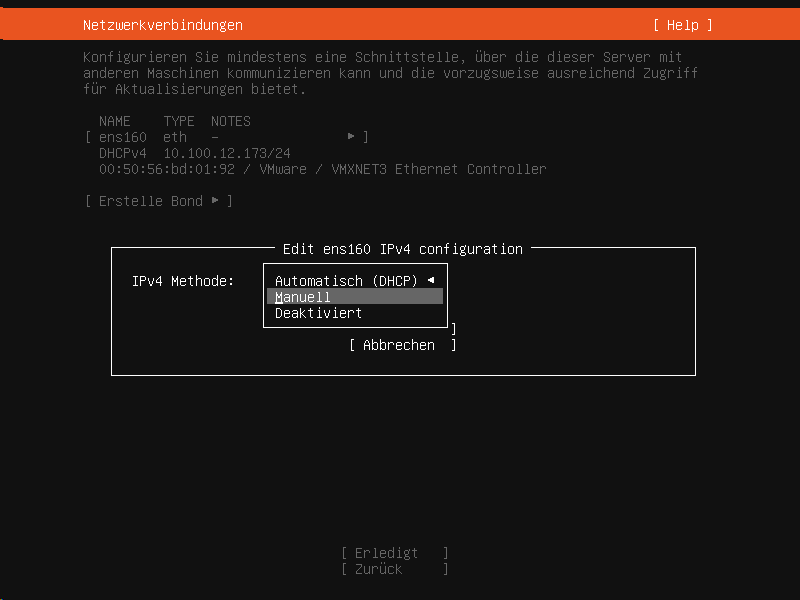
Task: Click the triangle marker after Automatisch (DHCP)
Action: point(431,281)
